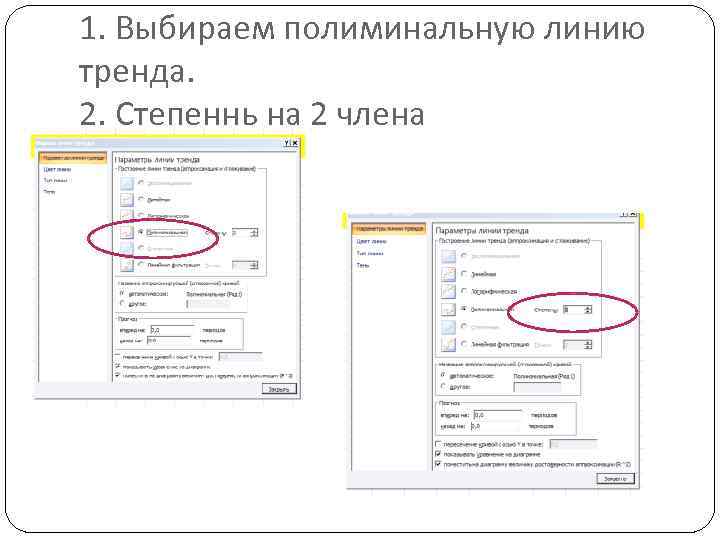This screenshot has width=720, height=540.
Task: Click Закрыть button in left dialog
Action: pos(279,389)
